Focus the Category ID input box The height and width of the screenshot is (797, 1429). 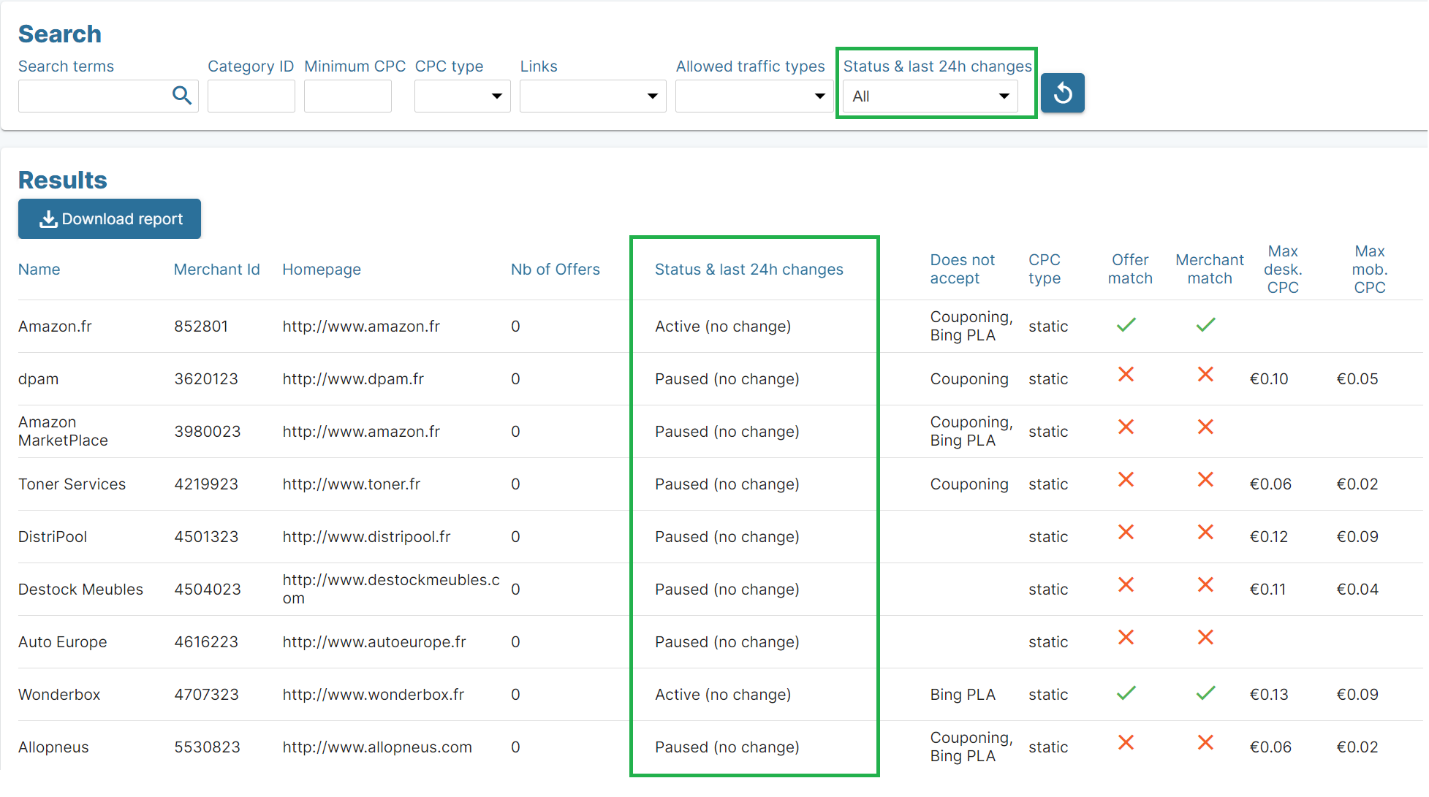251,96
